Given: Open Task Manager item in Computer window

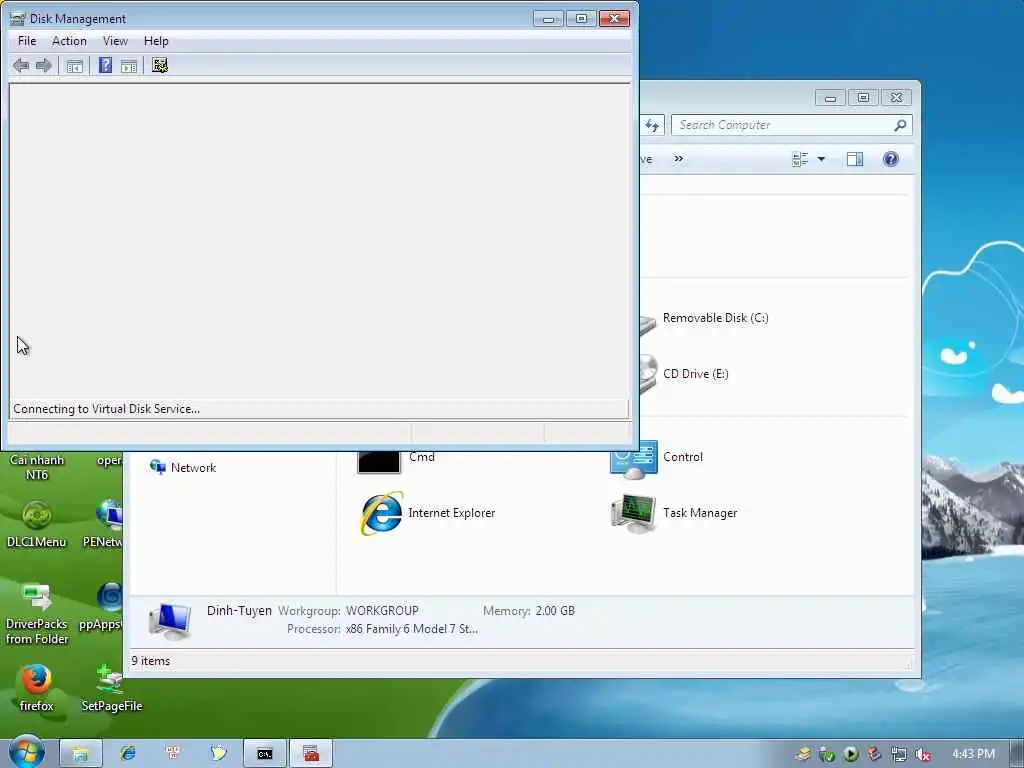Looking at the screenshot, I should [x=674, y=513].
